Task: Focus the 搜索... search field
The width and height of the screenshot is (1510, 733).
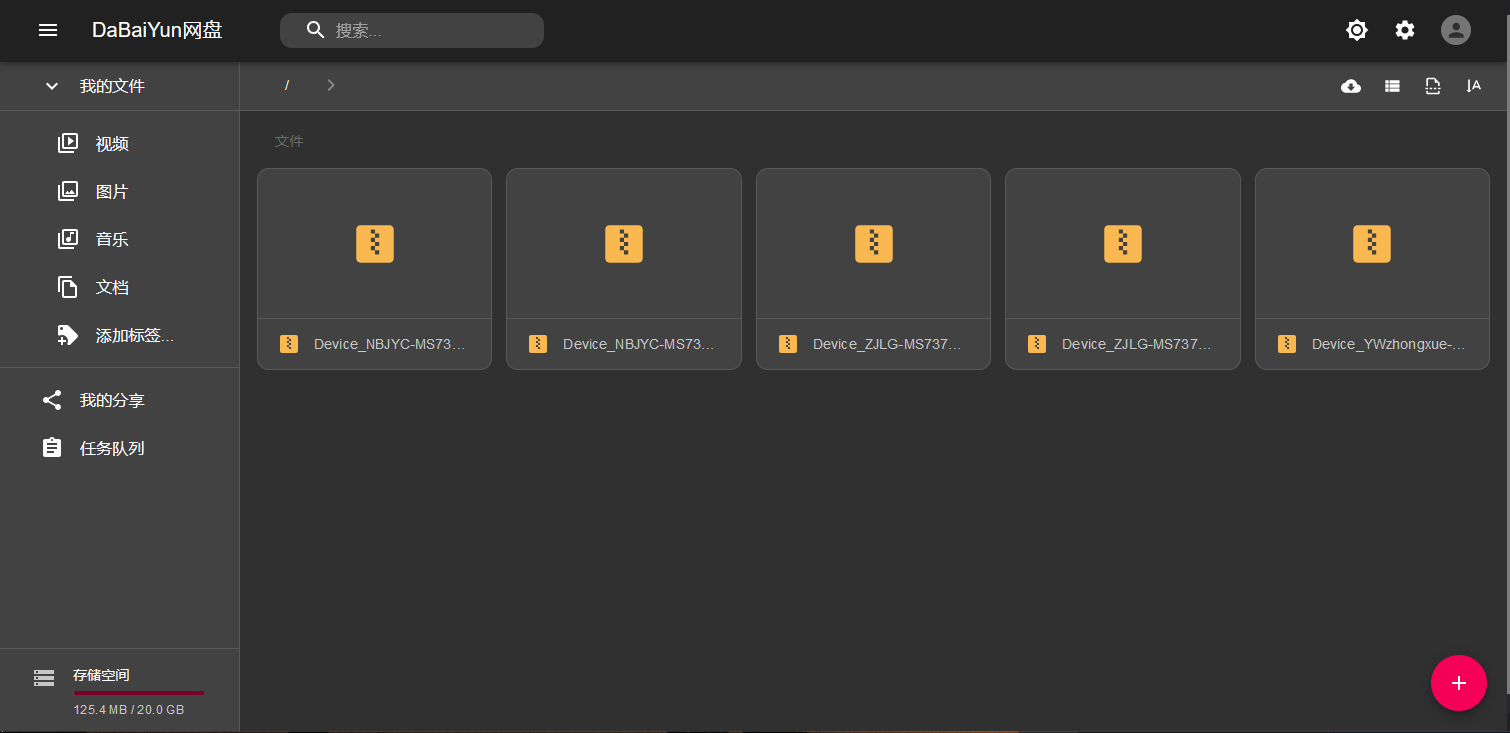Action: pos(412,30)
